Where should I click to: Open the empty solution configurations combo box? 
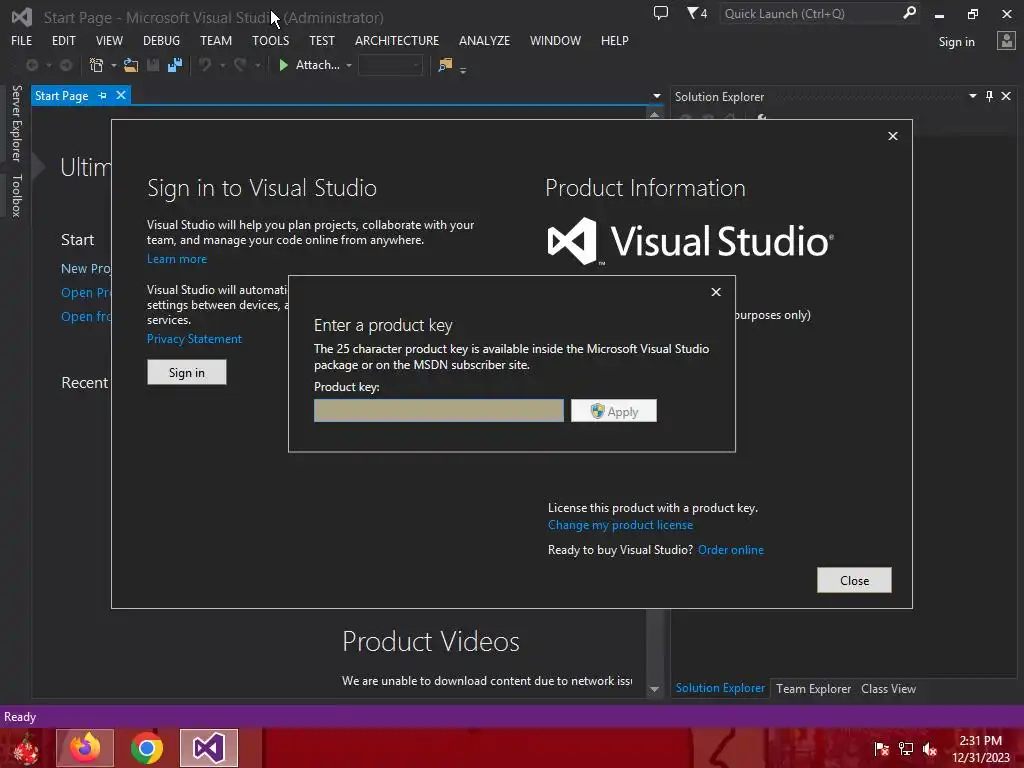pos(391,65)
